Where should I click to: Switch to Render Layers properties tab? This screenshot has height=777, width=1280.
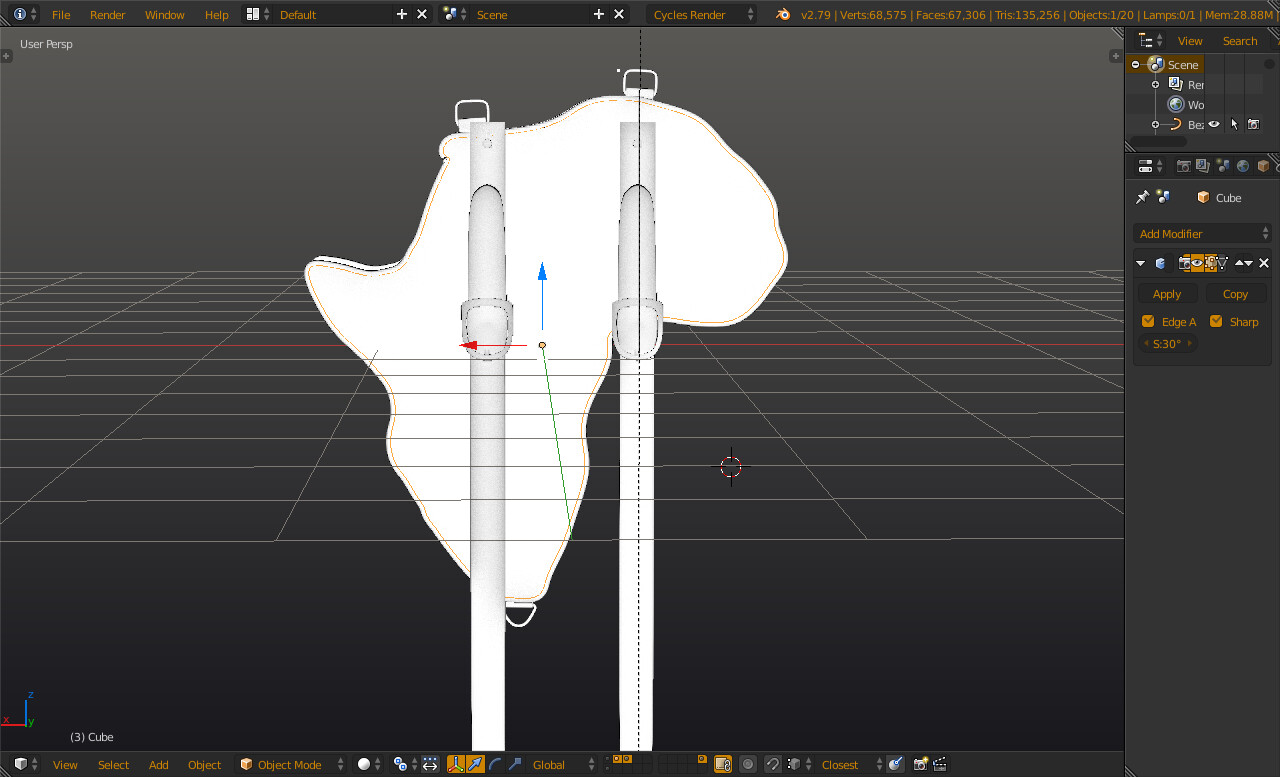pos(1203,166)
